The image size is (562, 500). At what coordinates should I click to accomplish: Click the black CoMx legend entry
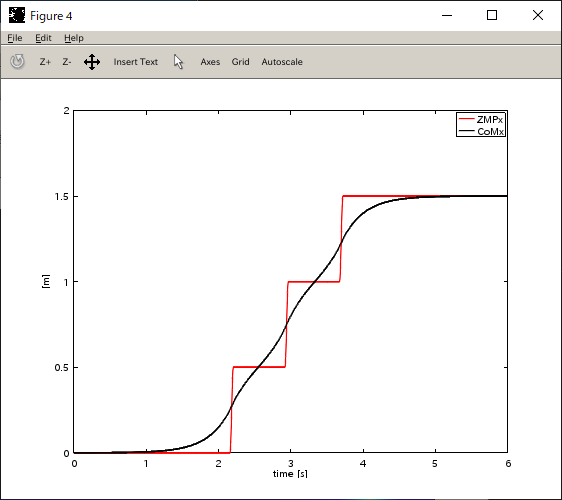(x=481, y=132)
